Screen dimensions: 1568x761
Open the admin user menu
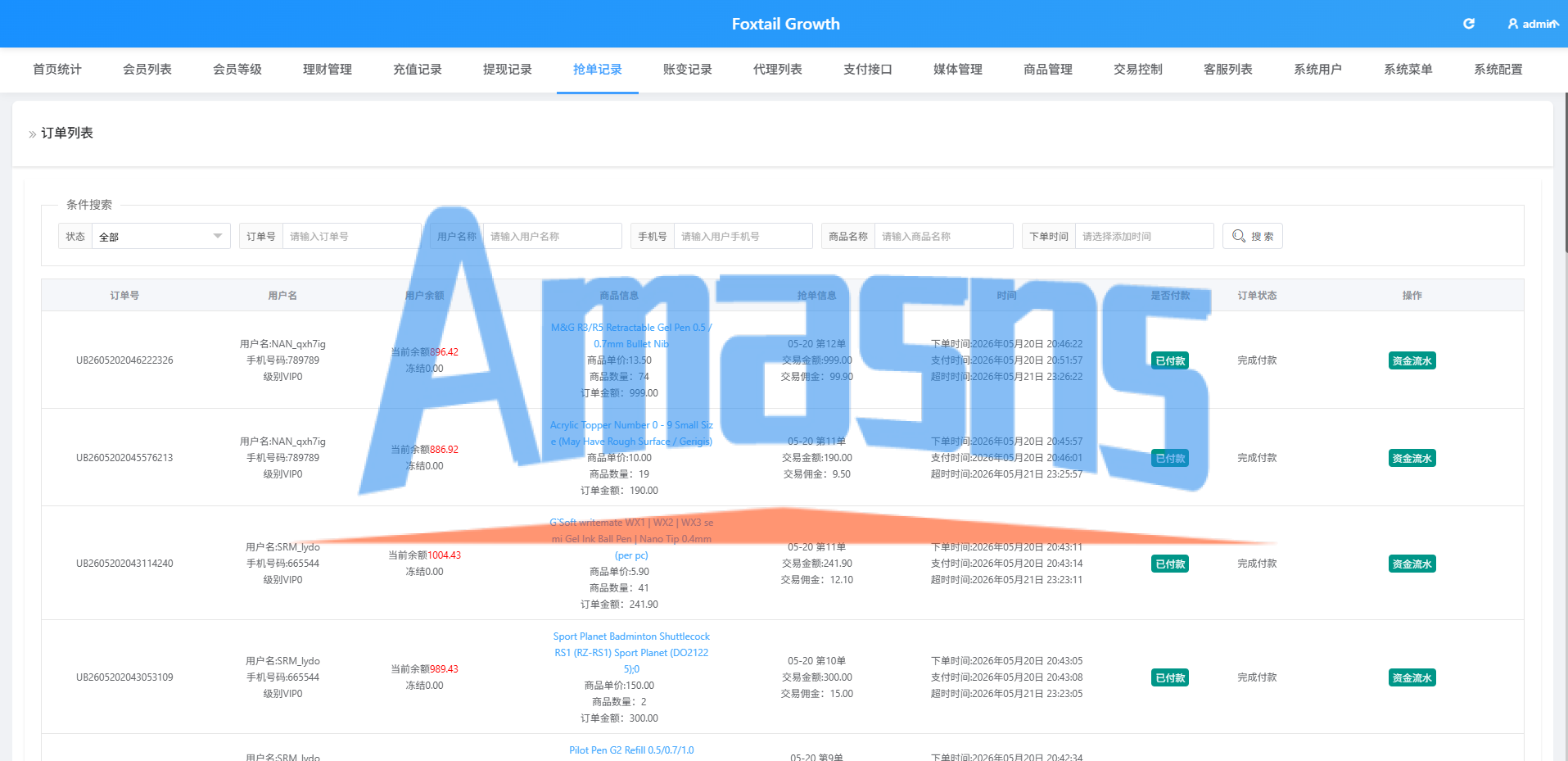[x=1533, y=24]
